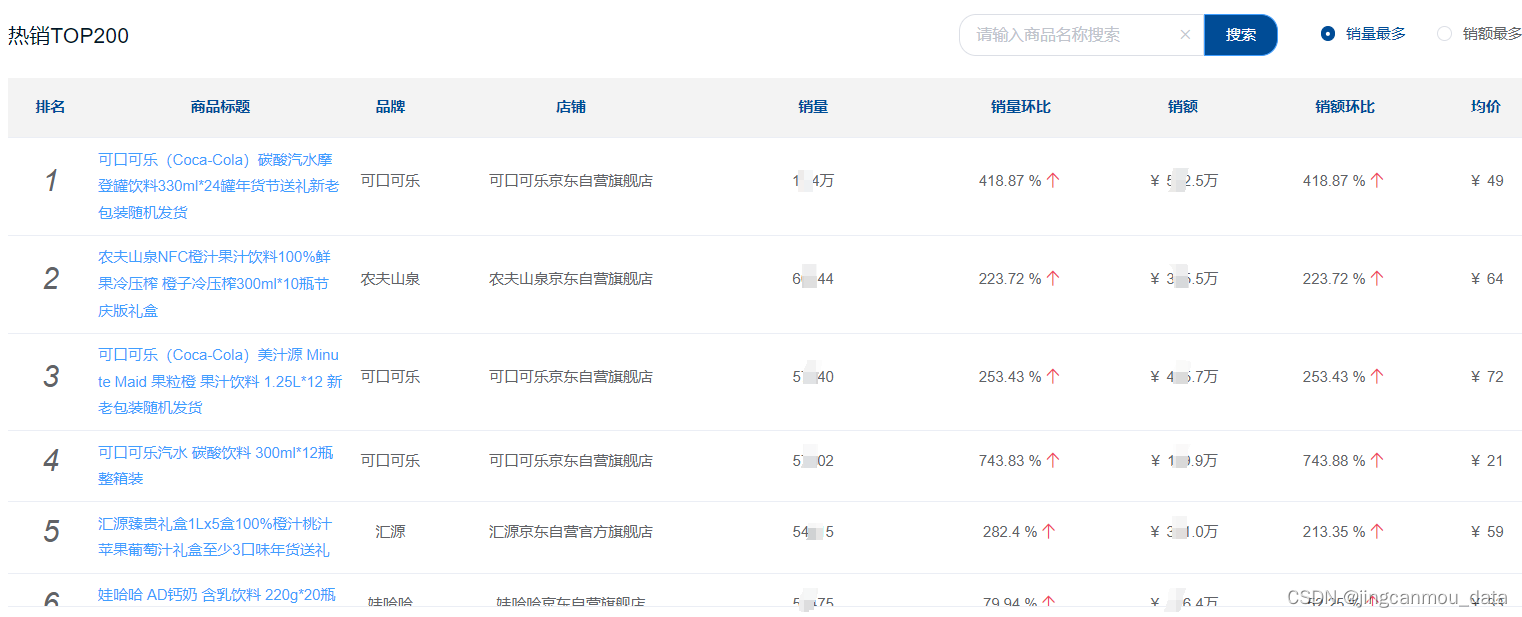Click store 可口可乐京东自营旗舰店 in rank 3 row
The height and width of the screenshot is (617, 1522).
(571, 377)
